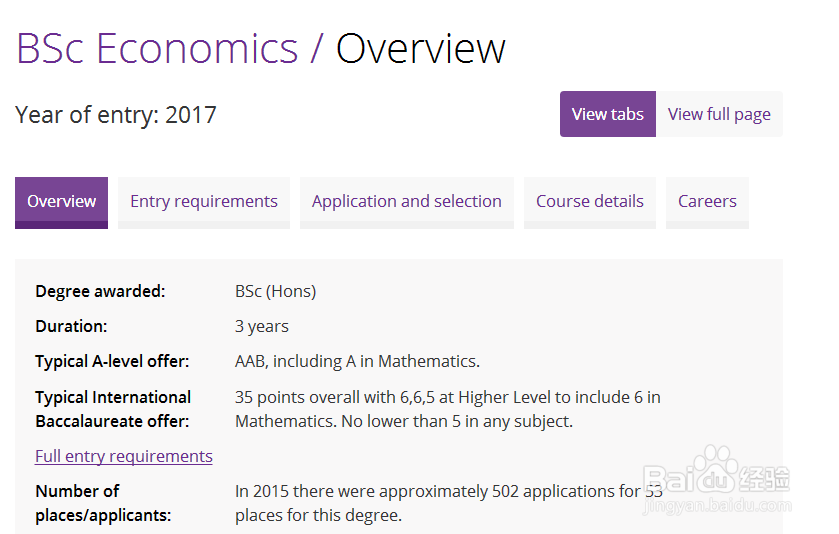Click the Year of entry: 2017 text
The height and width of the screenshot is (534, 839).
tap(116, 115)
